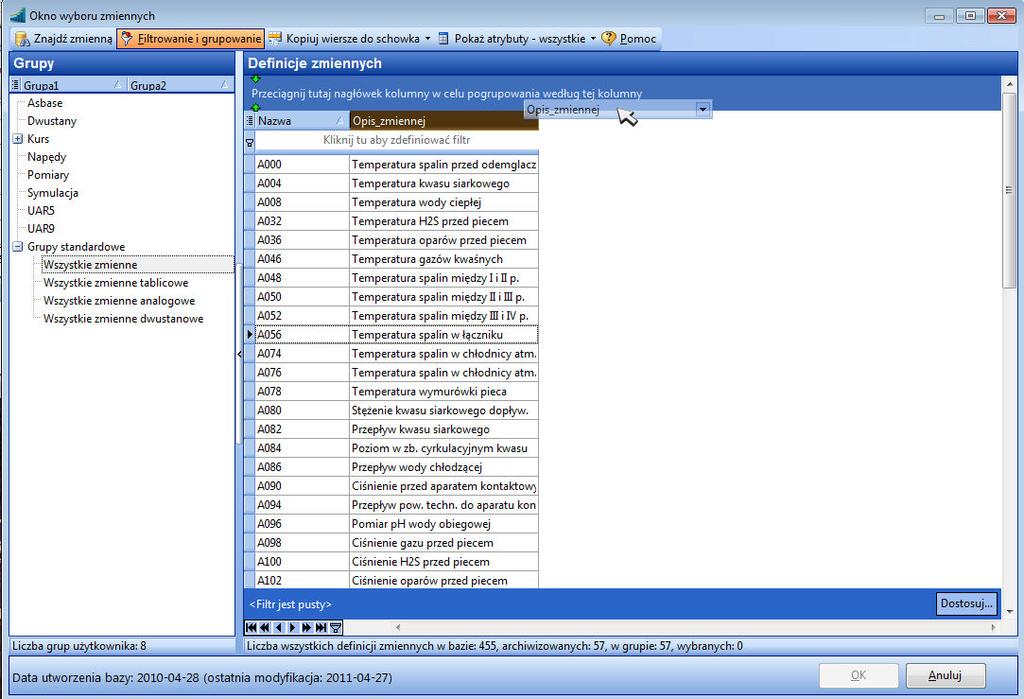
Task: Open the dropdown arrow beside Kopiuj wiersze do schowka
Action: pos(428,39)
